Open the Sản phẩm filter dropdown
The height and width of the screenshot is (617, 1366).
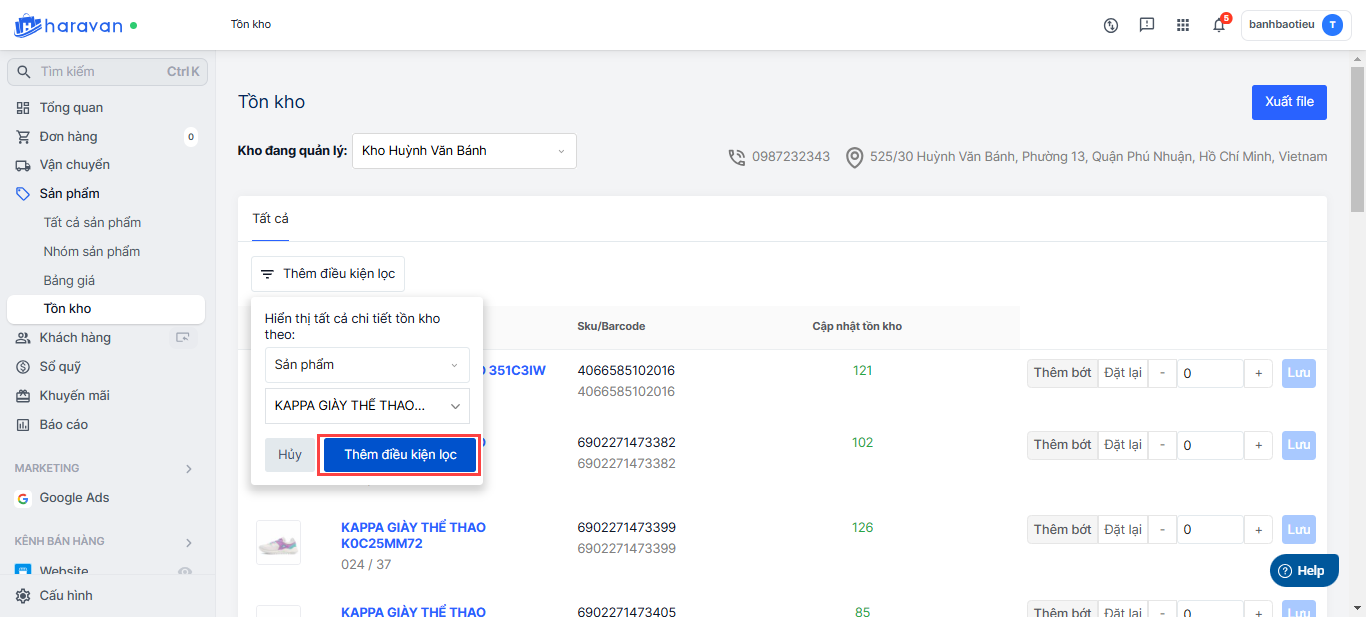pyautogui.click(x=367, y=365)
